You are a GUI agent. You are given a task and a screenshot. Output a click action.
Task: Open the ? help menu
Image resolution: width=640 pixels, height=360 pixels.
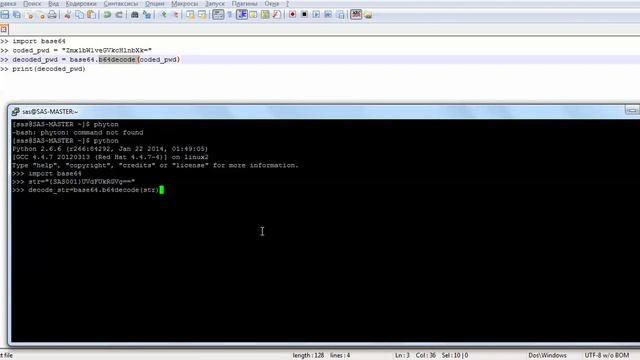tap(287, 4)
